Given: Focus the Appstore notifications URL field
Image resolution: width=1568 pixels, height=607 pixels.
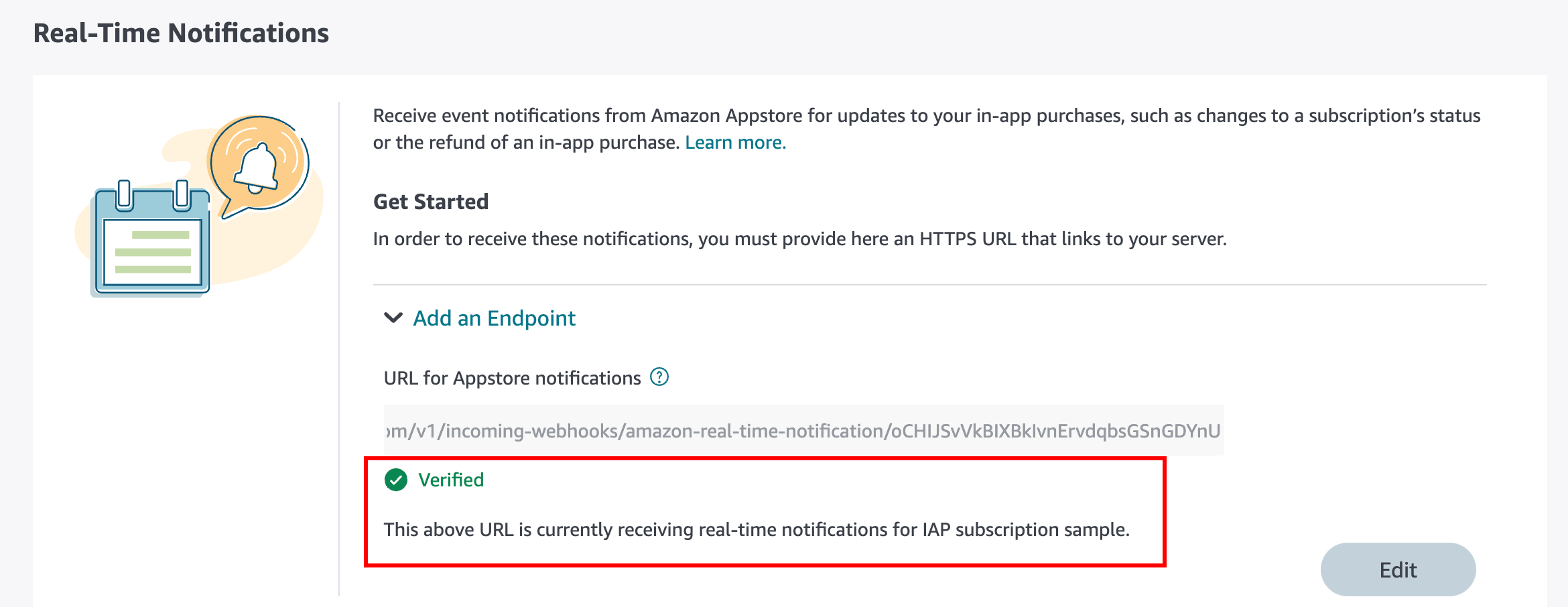Looking at the screenshot, I should click(803, 430).
